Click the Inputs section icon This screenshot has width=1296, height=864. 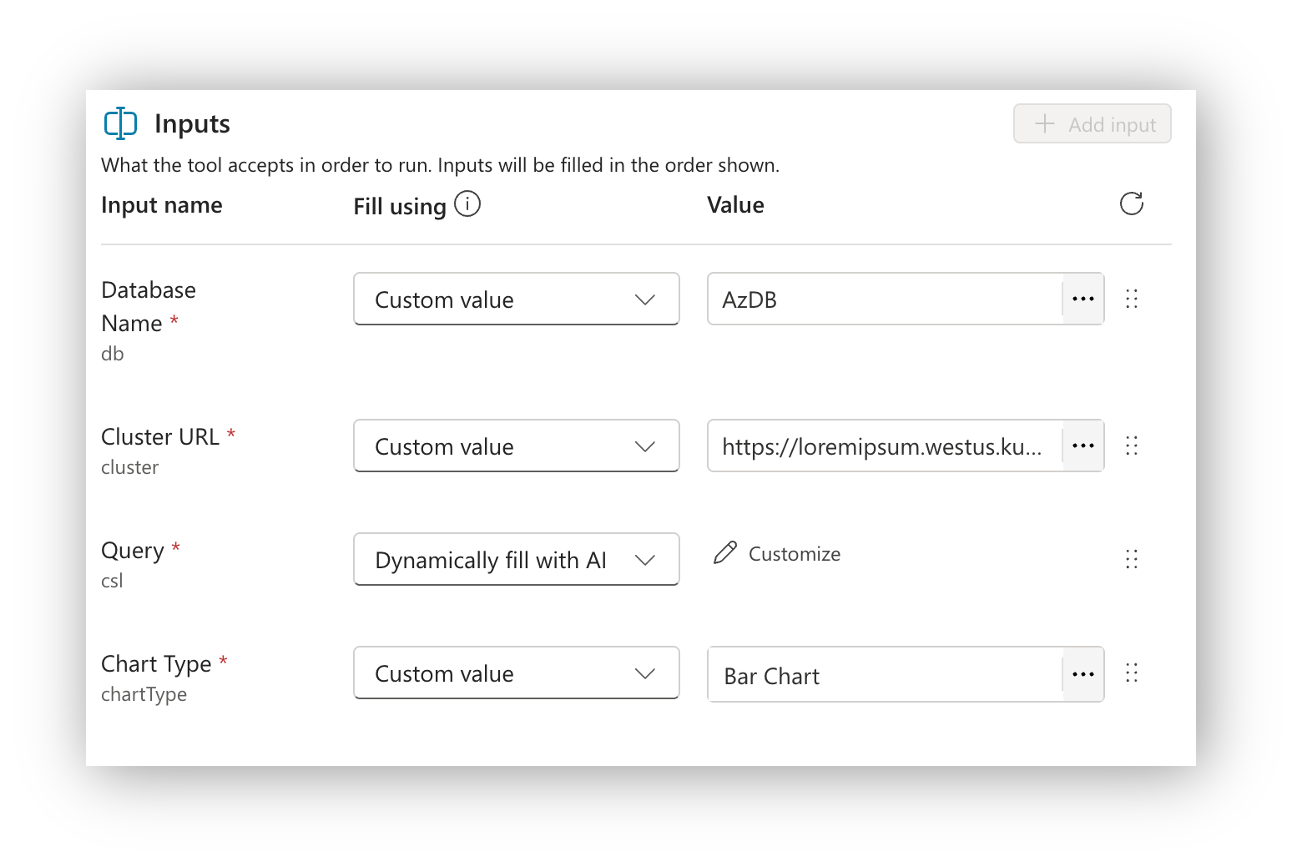121,124
